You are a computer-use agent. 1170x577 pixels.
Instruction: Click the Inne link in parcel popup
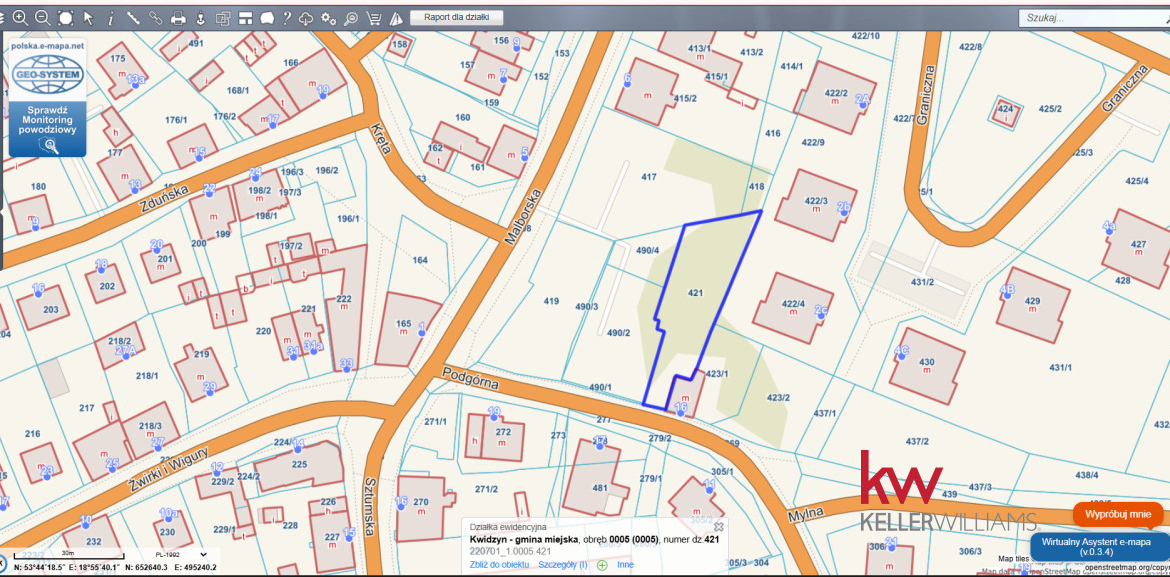[x=625, y=565]
